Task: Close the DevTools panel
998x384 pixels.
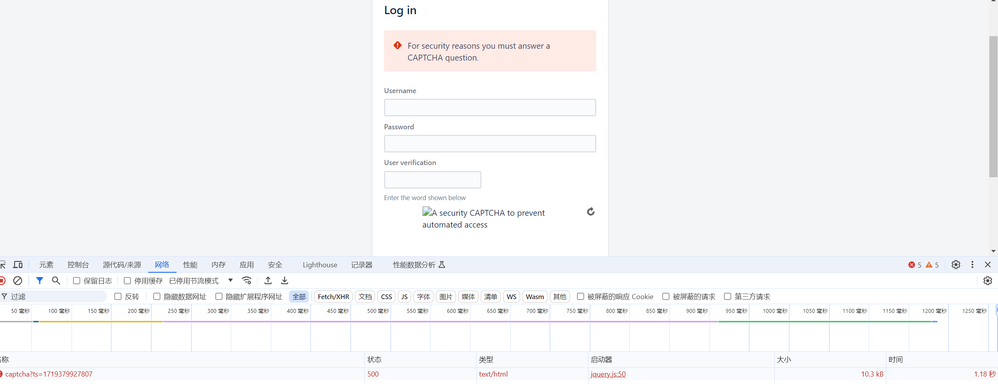Action: pos(988,264)
